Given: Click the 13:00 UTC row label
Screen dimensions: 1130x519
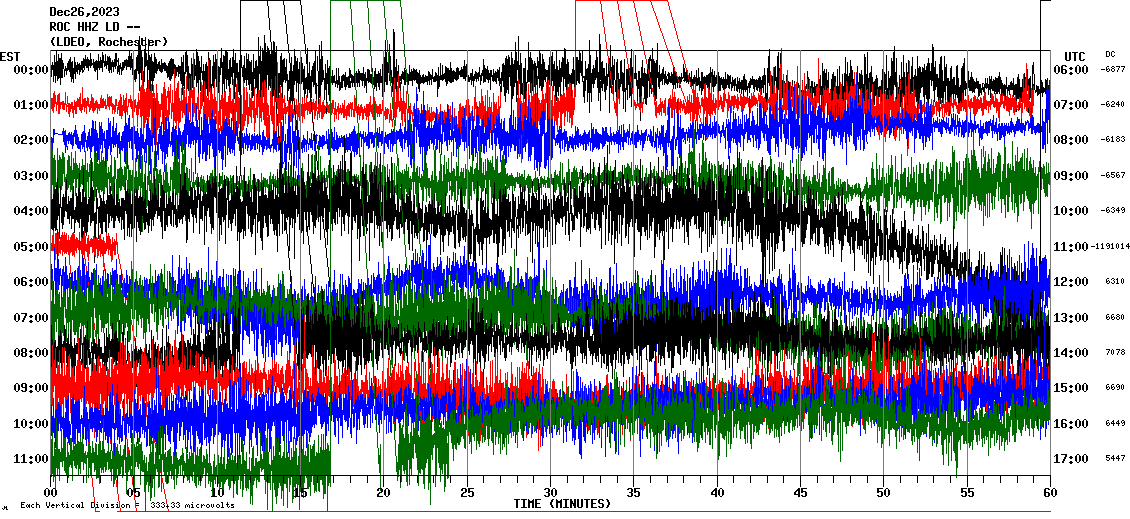Looking at the screenshot, I should point(1072,317).
